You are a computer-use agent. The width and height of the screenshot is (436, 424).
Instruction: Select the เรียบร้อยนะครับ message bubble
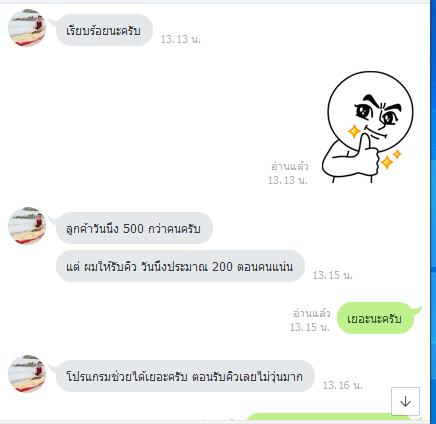tap(104, 30)
